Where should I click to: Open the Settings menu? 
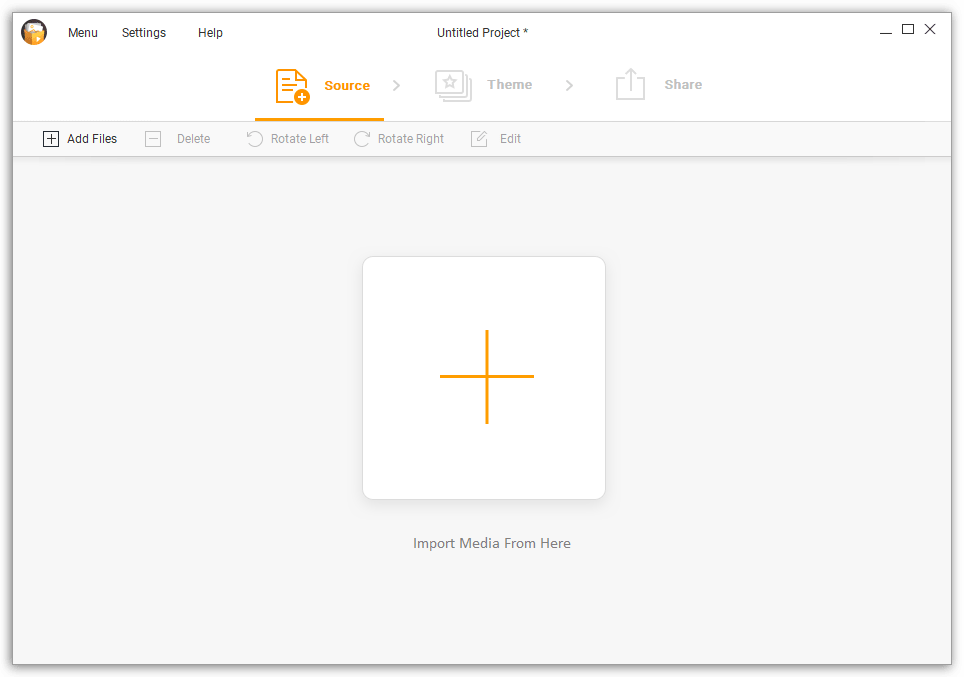pos(144,33)
